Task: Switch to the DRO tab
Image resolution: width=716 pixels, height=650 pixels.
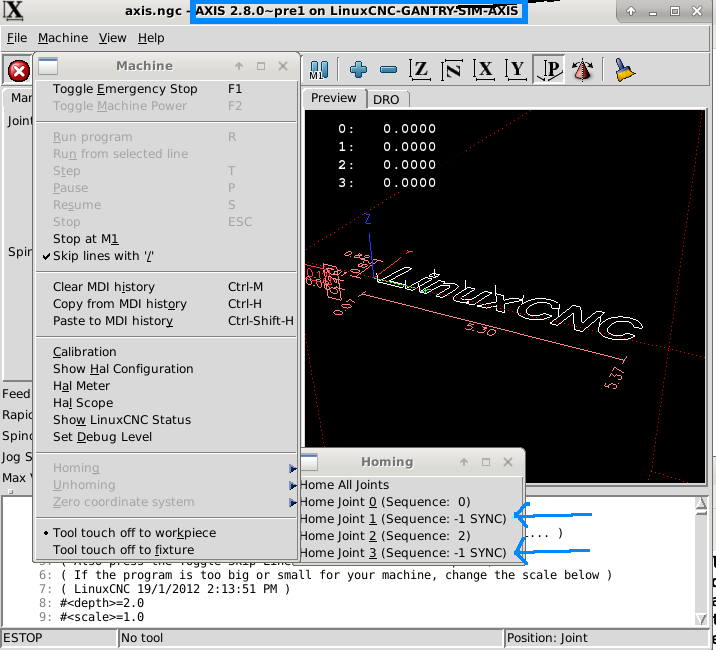Action: [386, 99]
